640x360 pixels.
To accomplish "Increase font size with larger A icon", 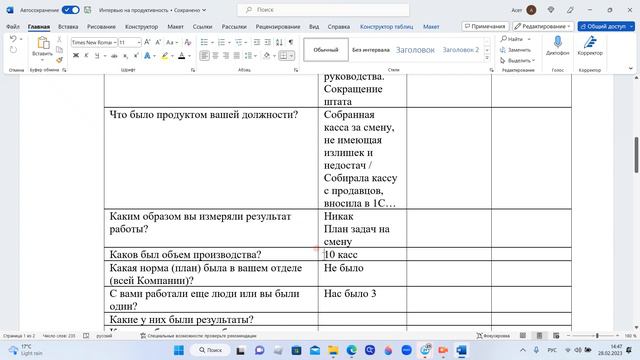I will point(147,42).
